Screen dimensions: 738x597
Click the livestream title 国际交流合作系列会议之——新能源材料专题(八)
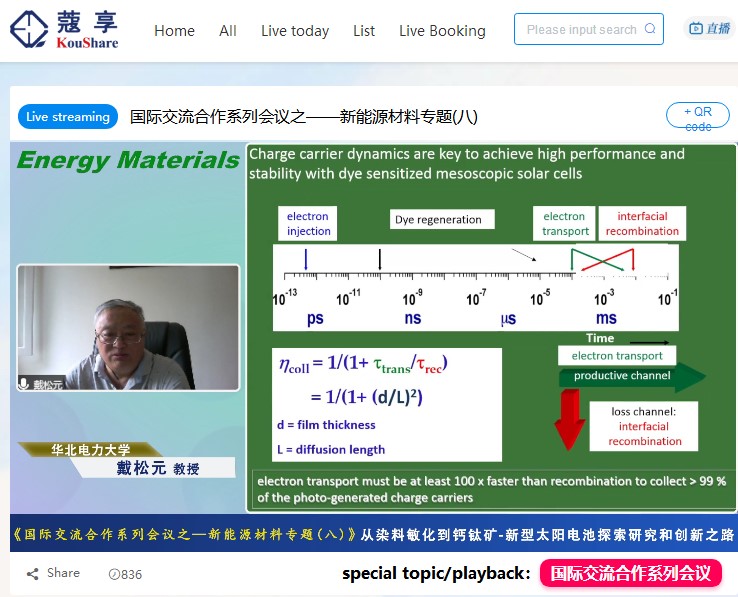tap(304, 116)
